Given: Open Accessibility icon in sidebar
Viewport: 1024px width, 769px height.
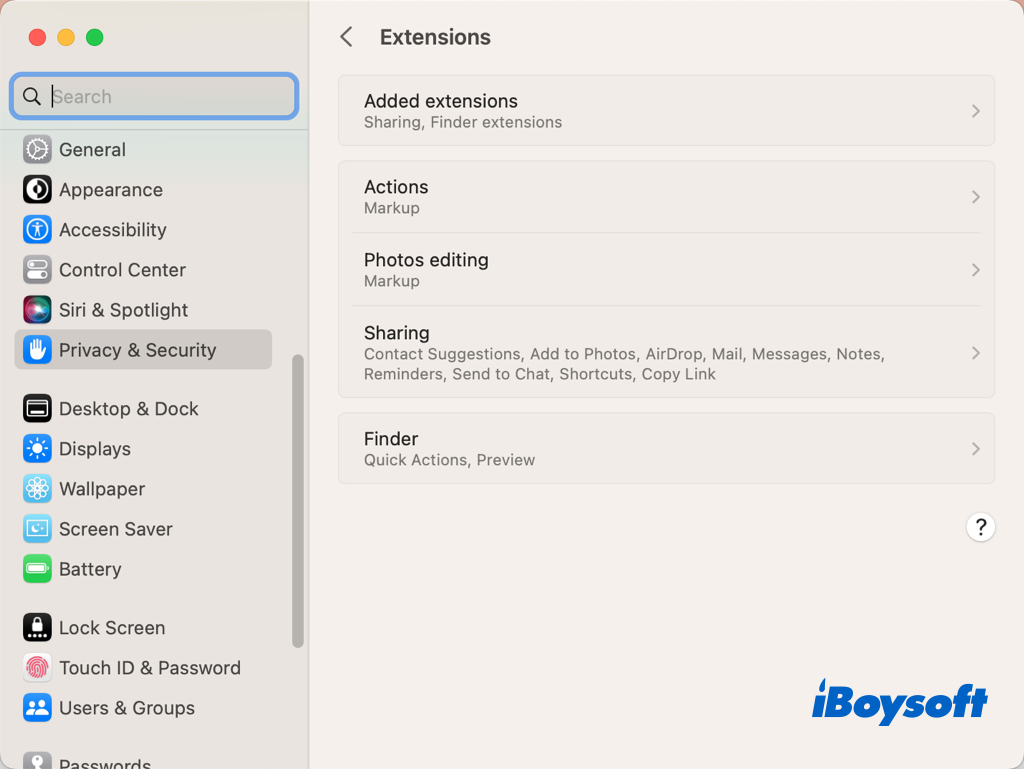Looking at the screenshot, I should [x=37, y=230].
